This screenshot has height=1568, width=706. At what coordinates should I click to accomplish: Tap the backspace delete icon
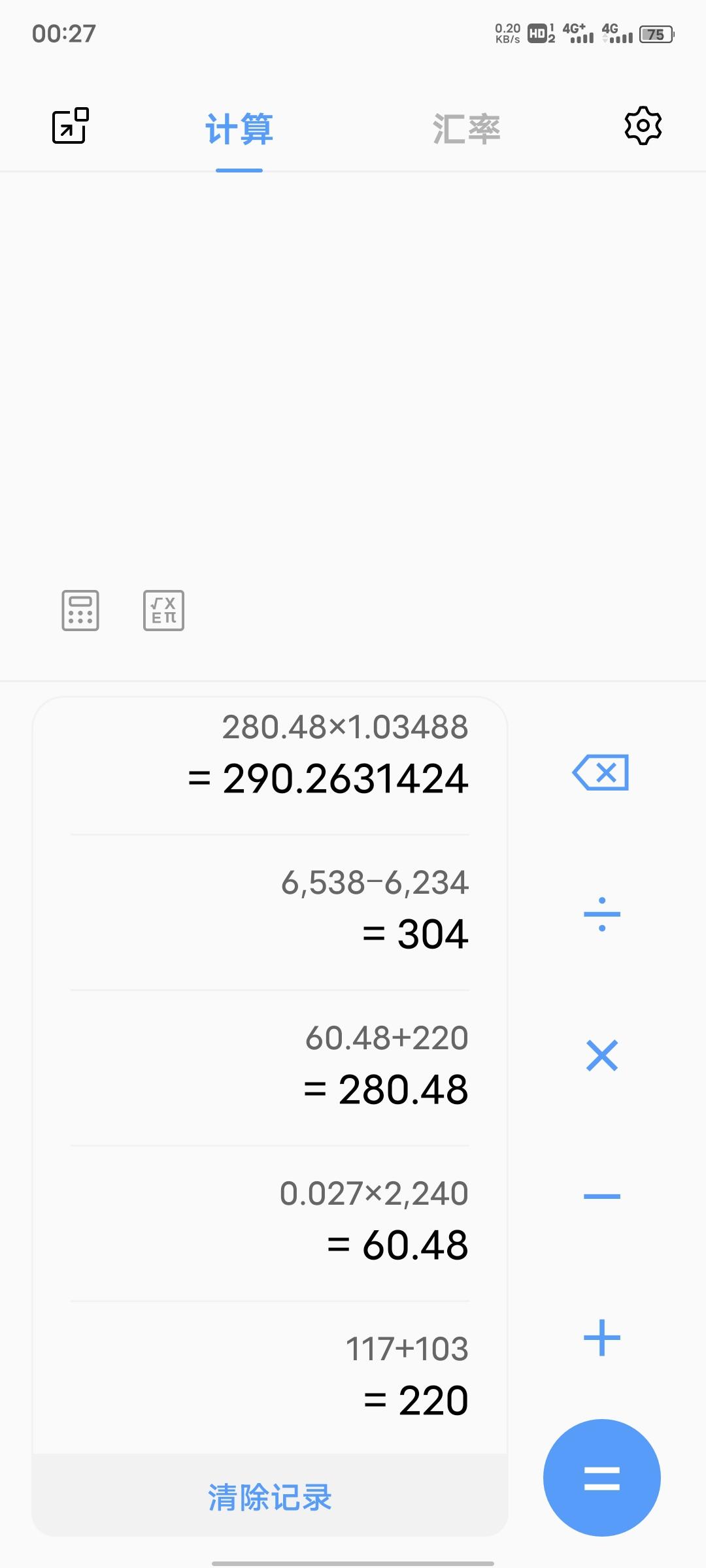601,772
